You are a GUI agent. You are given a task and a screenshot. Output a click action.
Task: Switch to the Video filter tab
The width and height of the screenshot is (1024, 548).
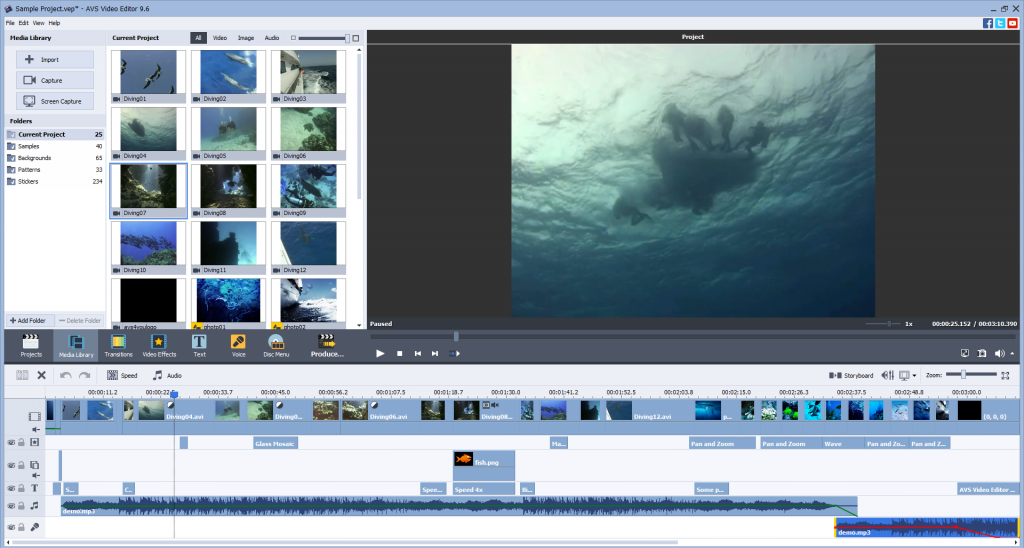(220, 38)
